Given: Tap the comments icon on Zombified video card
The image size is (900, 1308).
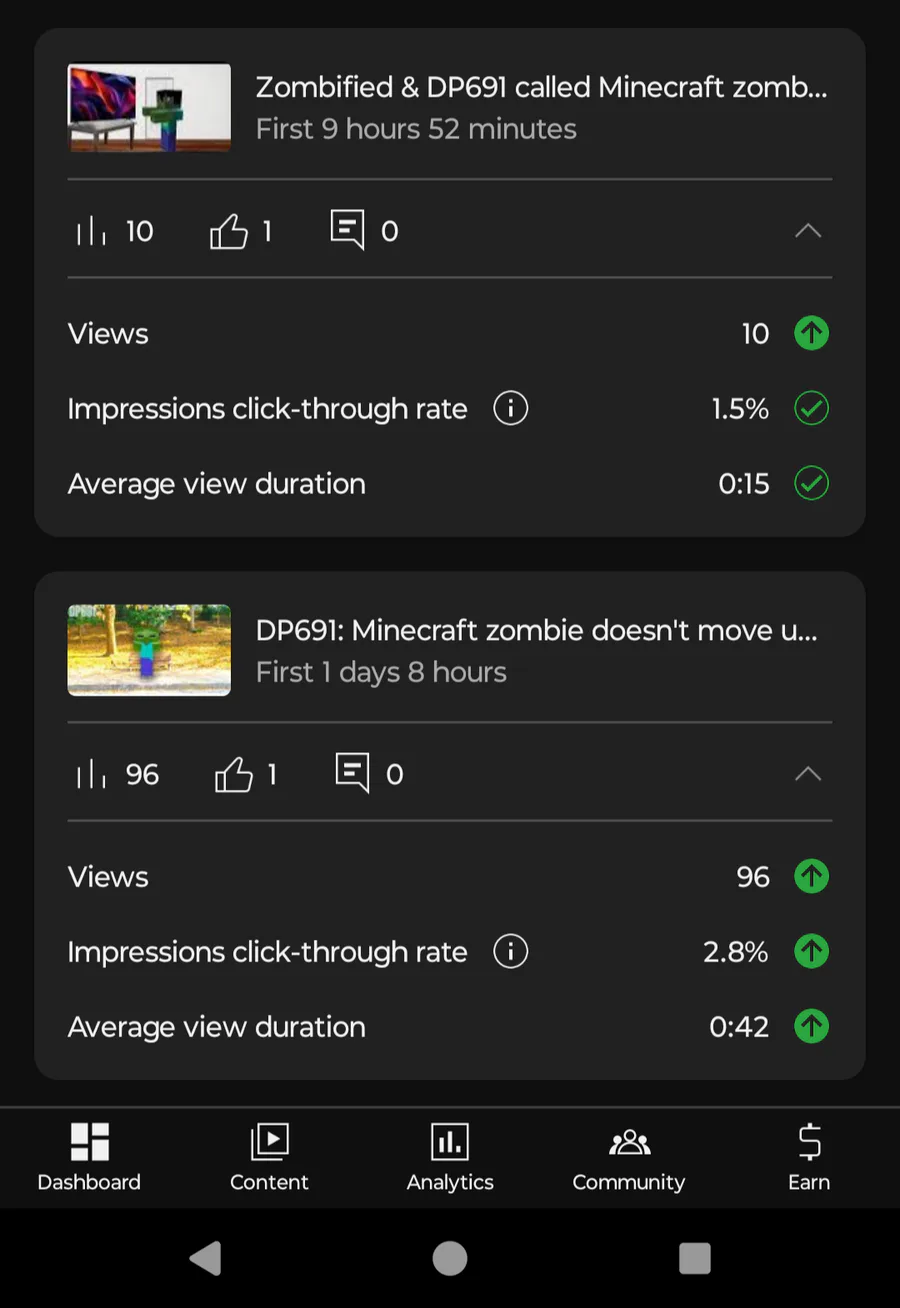Looking at the screenshot, I should (x=347, y=230).
